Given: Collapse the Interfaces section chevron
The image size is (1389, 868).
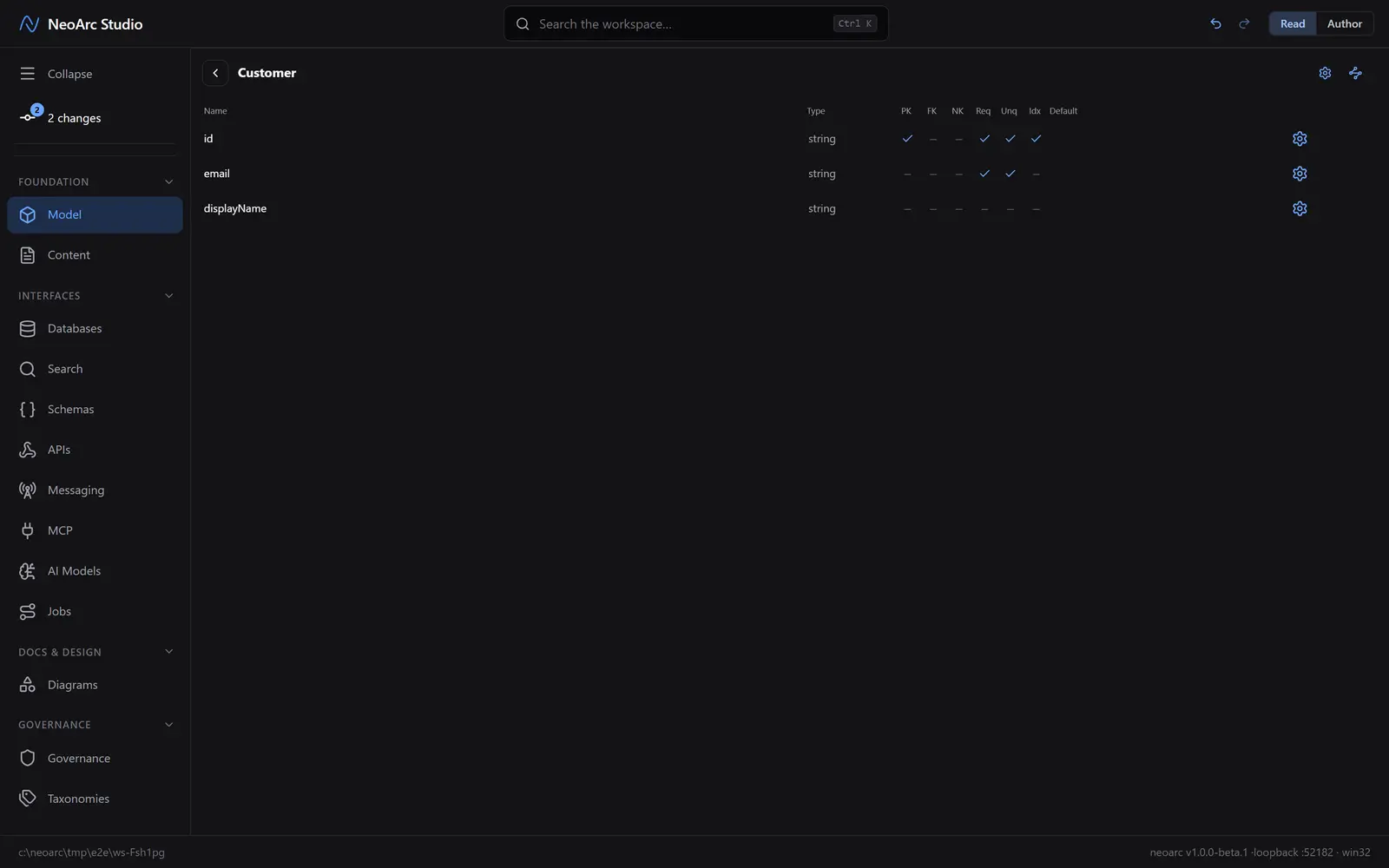Looking at the screenshot, I should click(x=168, y=296).
